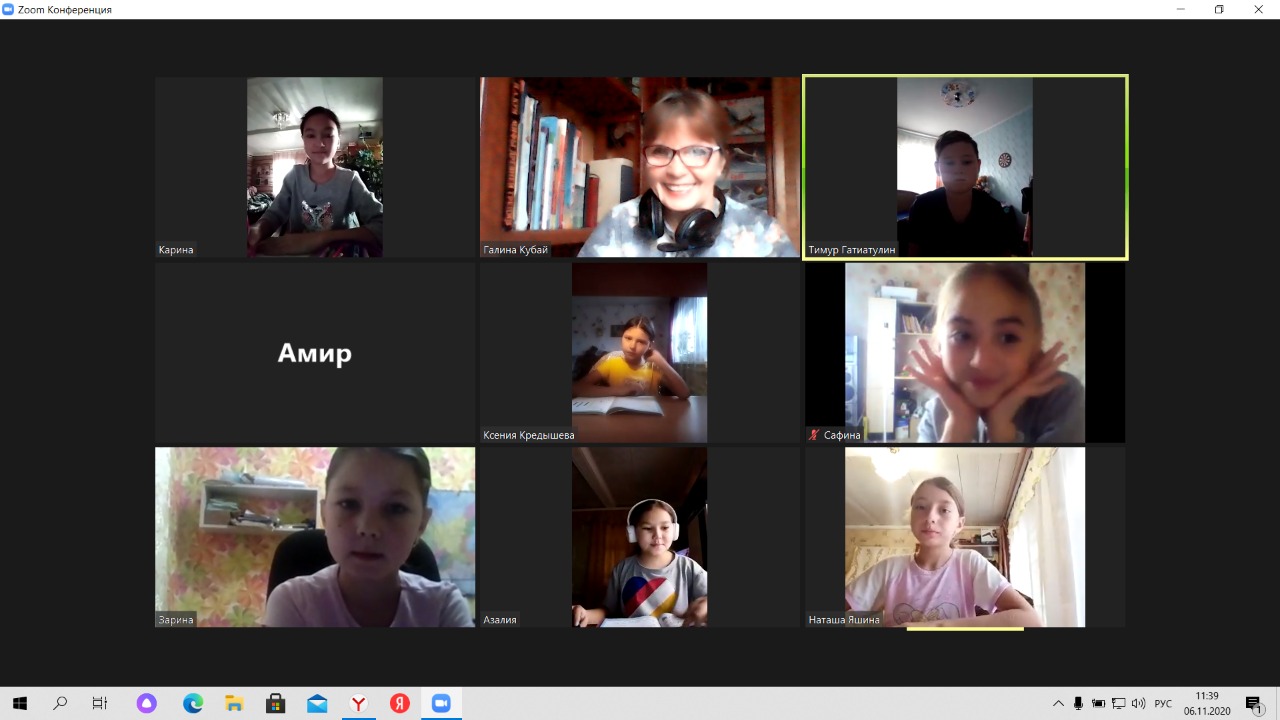Select Галина Кубай's video tile
Viewport: 1280px width, 720px height.
(x=640, y=167)
